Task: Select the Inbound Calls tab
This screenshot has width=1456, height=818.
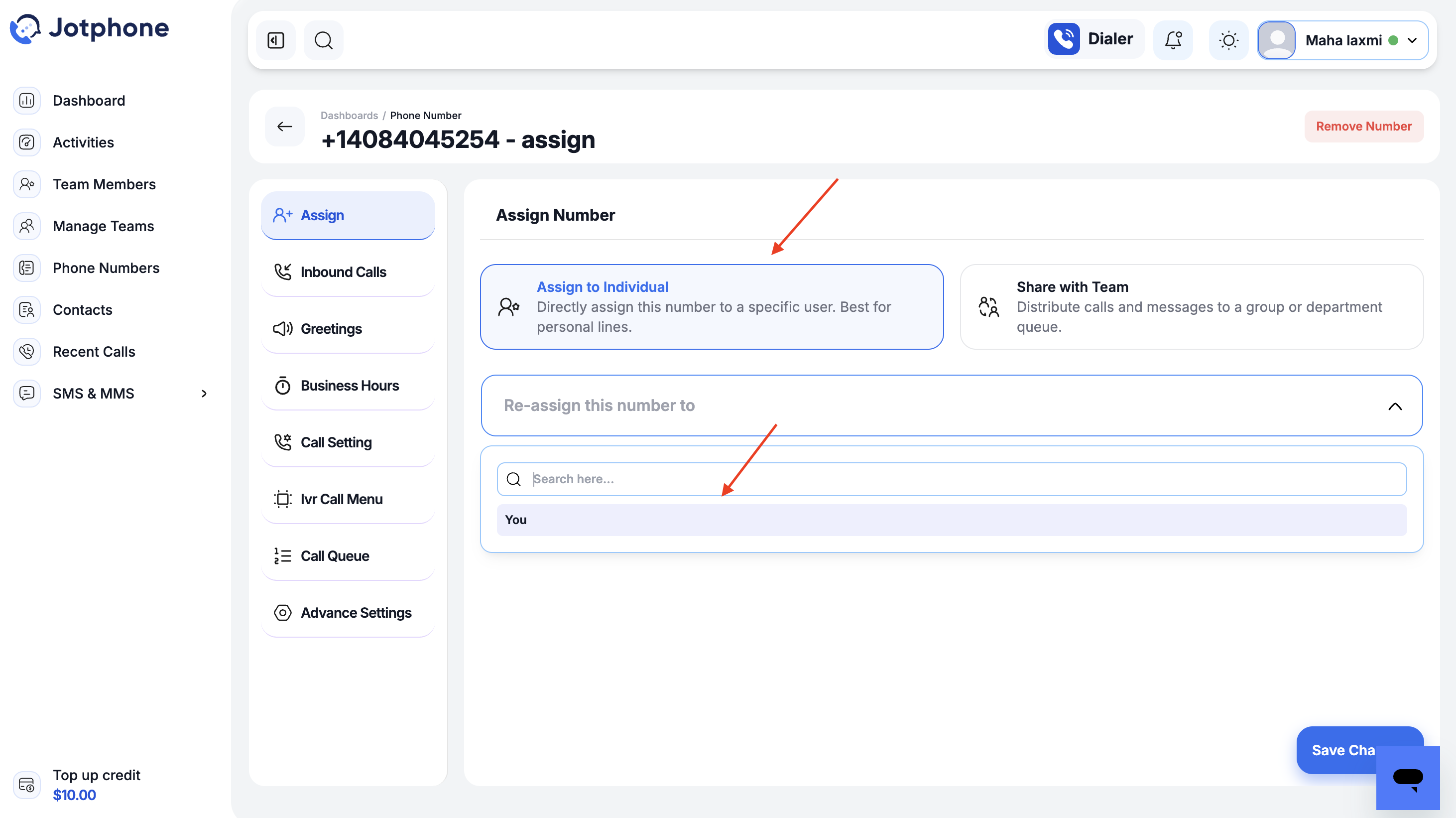Action: [x=348, y=272]
